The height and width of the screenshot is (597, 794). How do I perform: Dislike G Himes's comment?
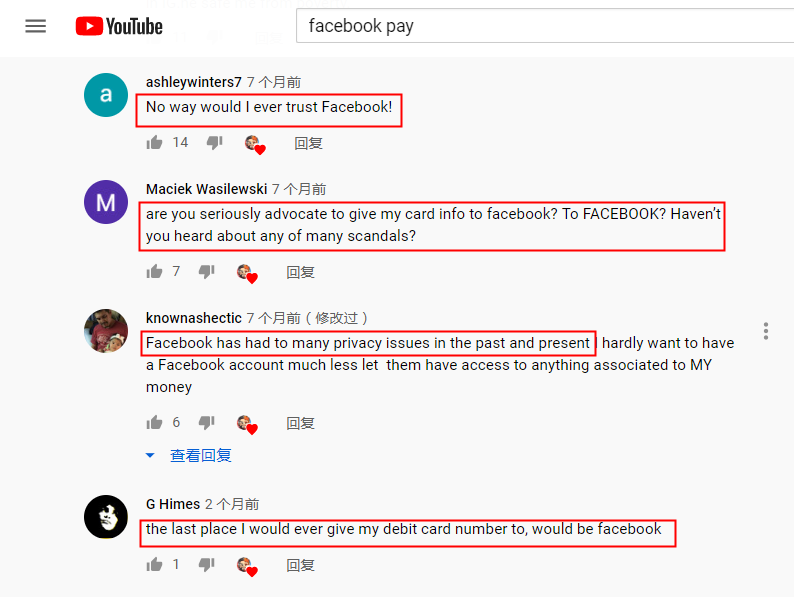tap(207, 564)
